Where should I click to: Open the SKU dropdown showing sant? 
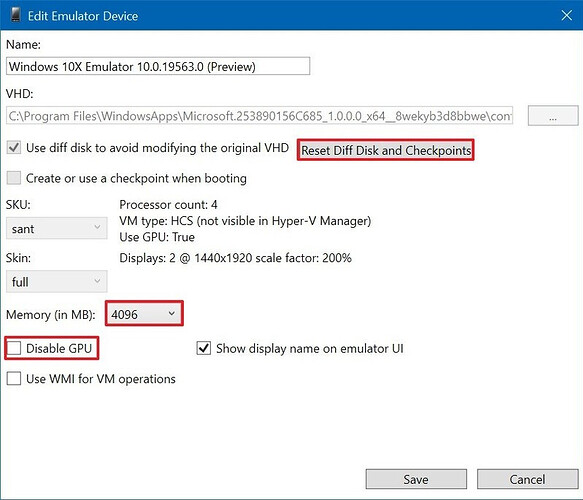click(57, 228)
